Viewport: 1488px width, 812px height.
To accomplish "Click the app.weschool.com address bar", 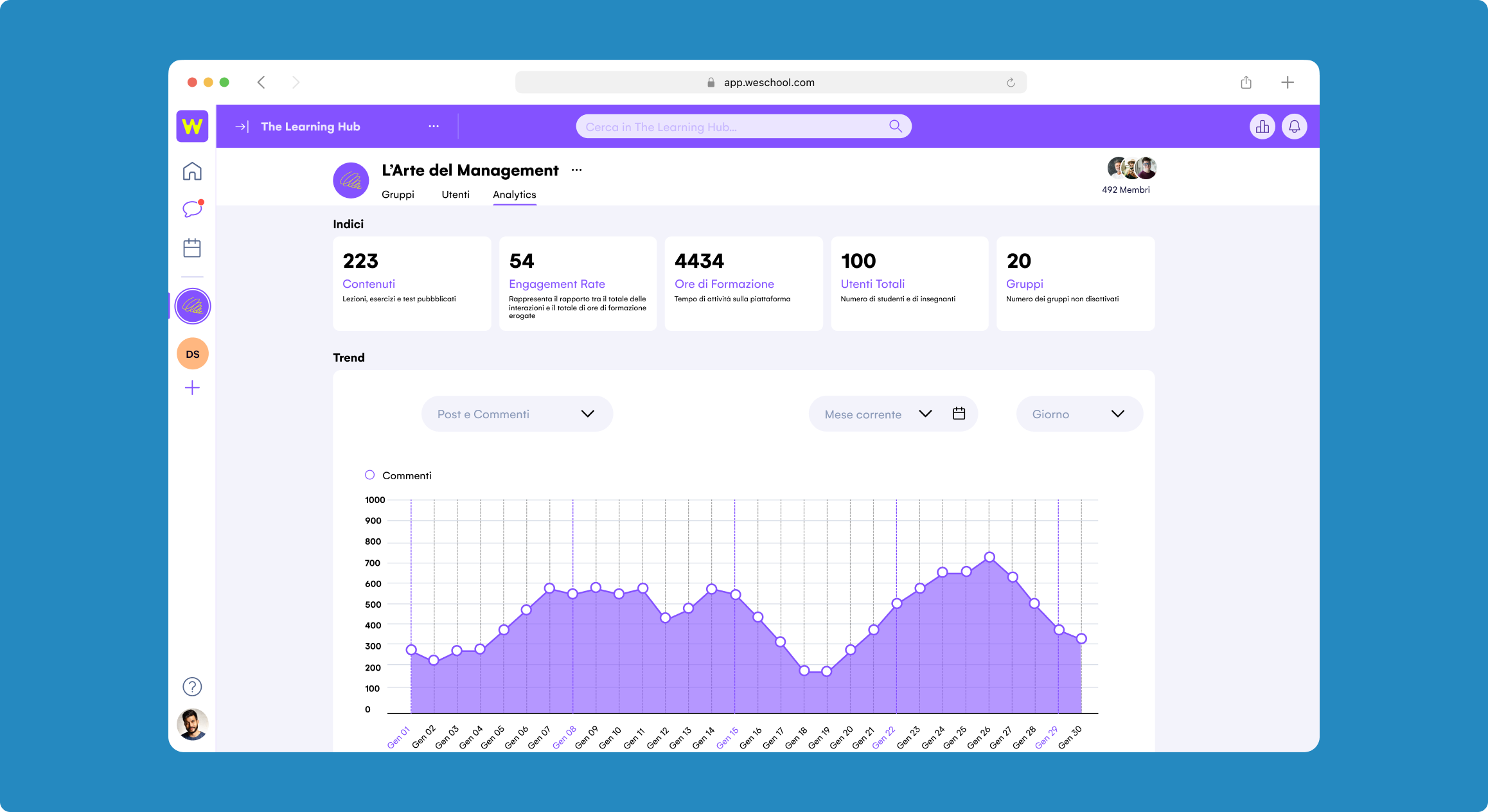I will (770, 82).
